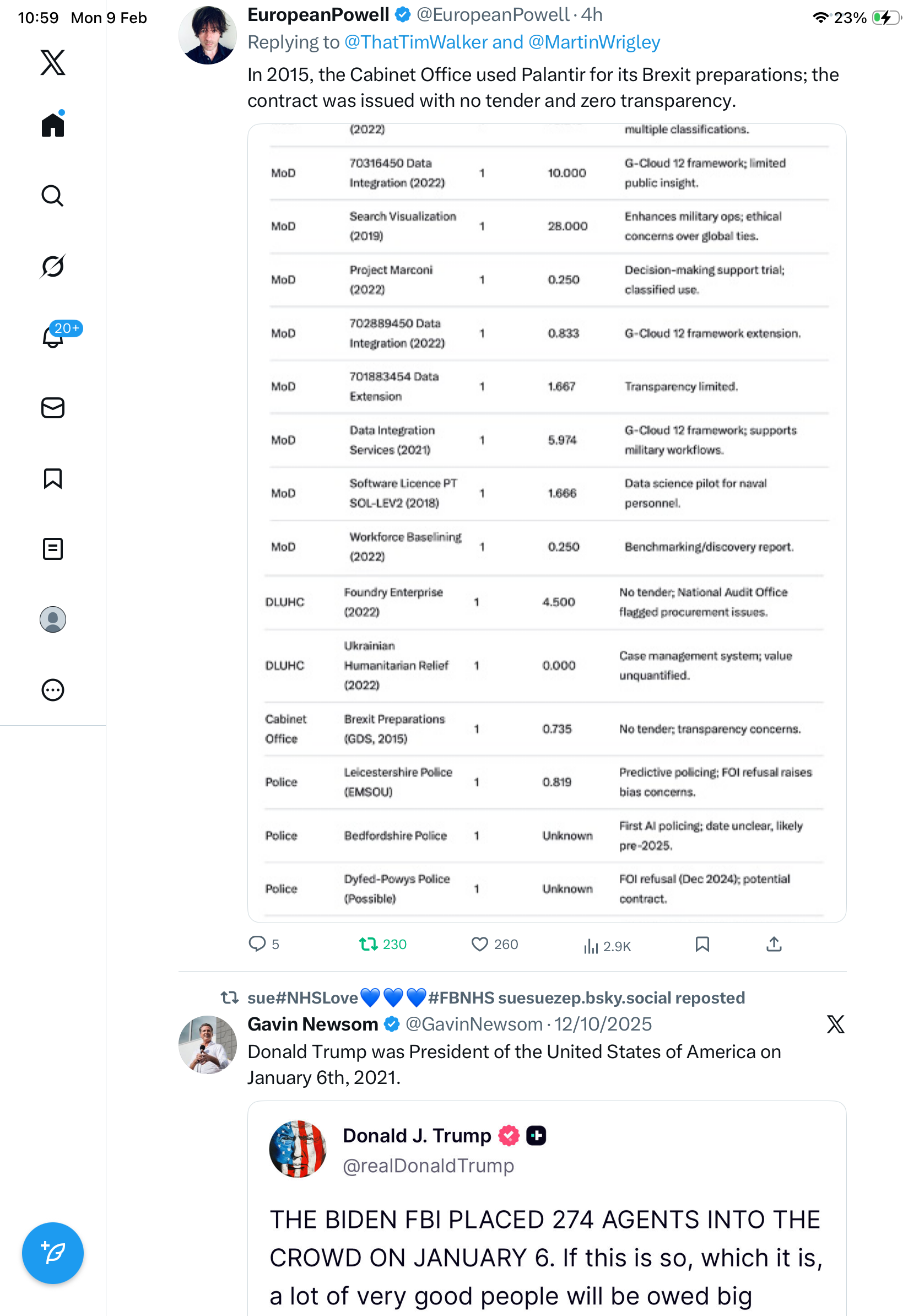Toggle like on EuropeanPowell's post

click(479, 944)
